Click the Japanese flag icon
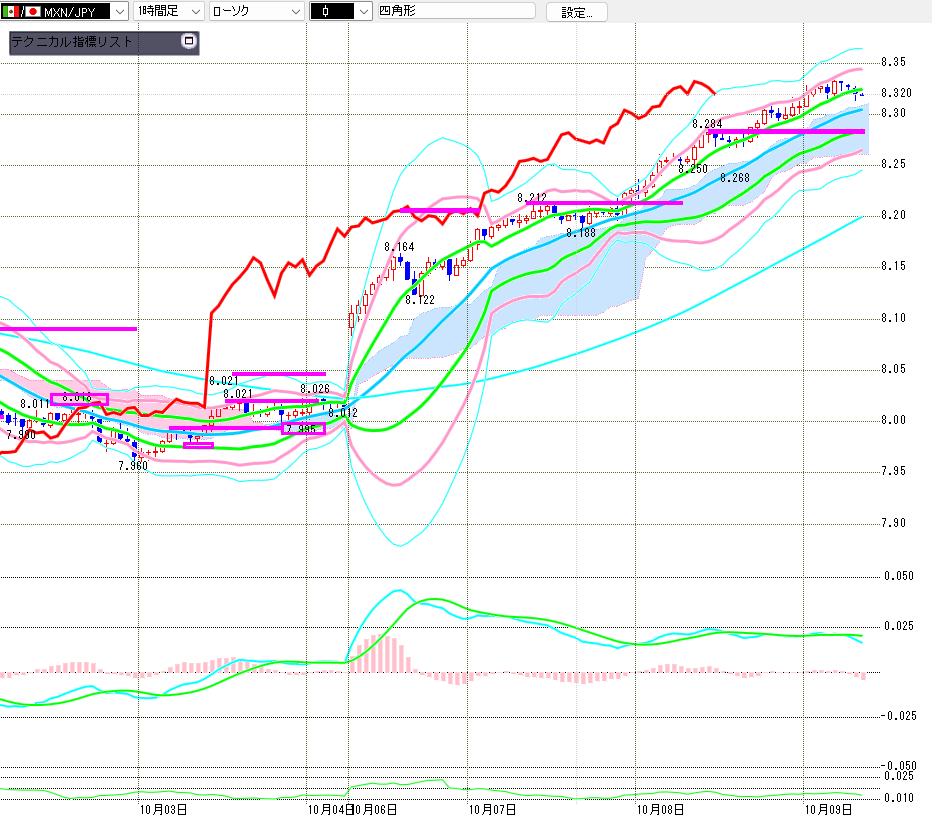This screenshot has height=819, width=932. 32,12
